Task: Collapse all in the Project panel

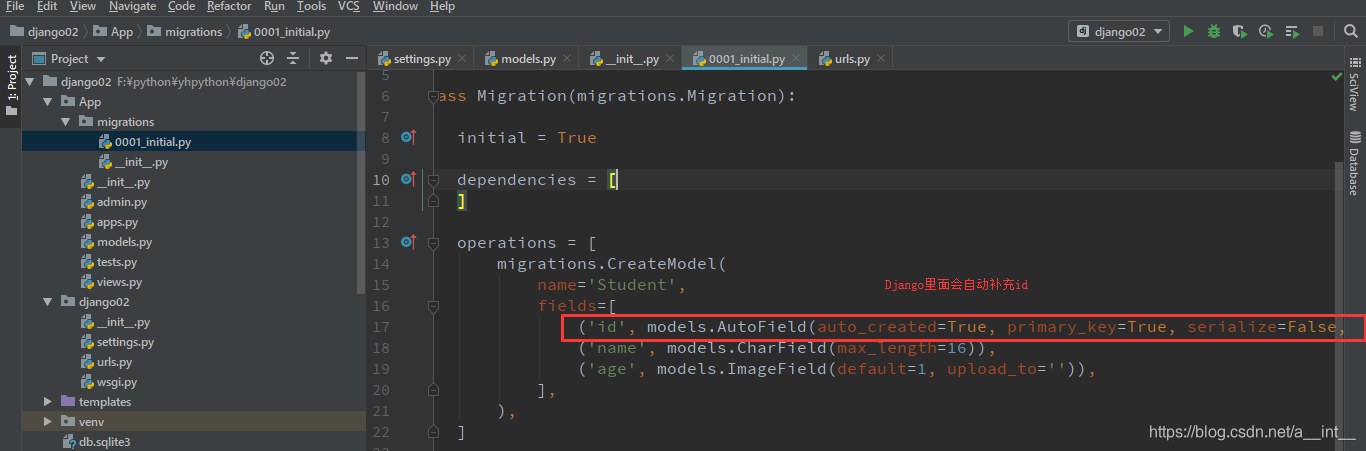Action: click(293, 59)
